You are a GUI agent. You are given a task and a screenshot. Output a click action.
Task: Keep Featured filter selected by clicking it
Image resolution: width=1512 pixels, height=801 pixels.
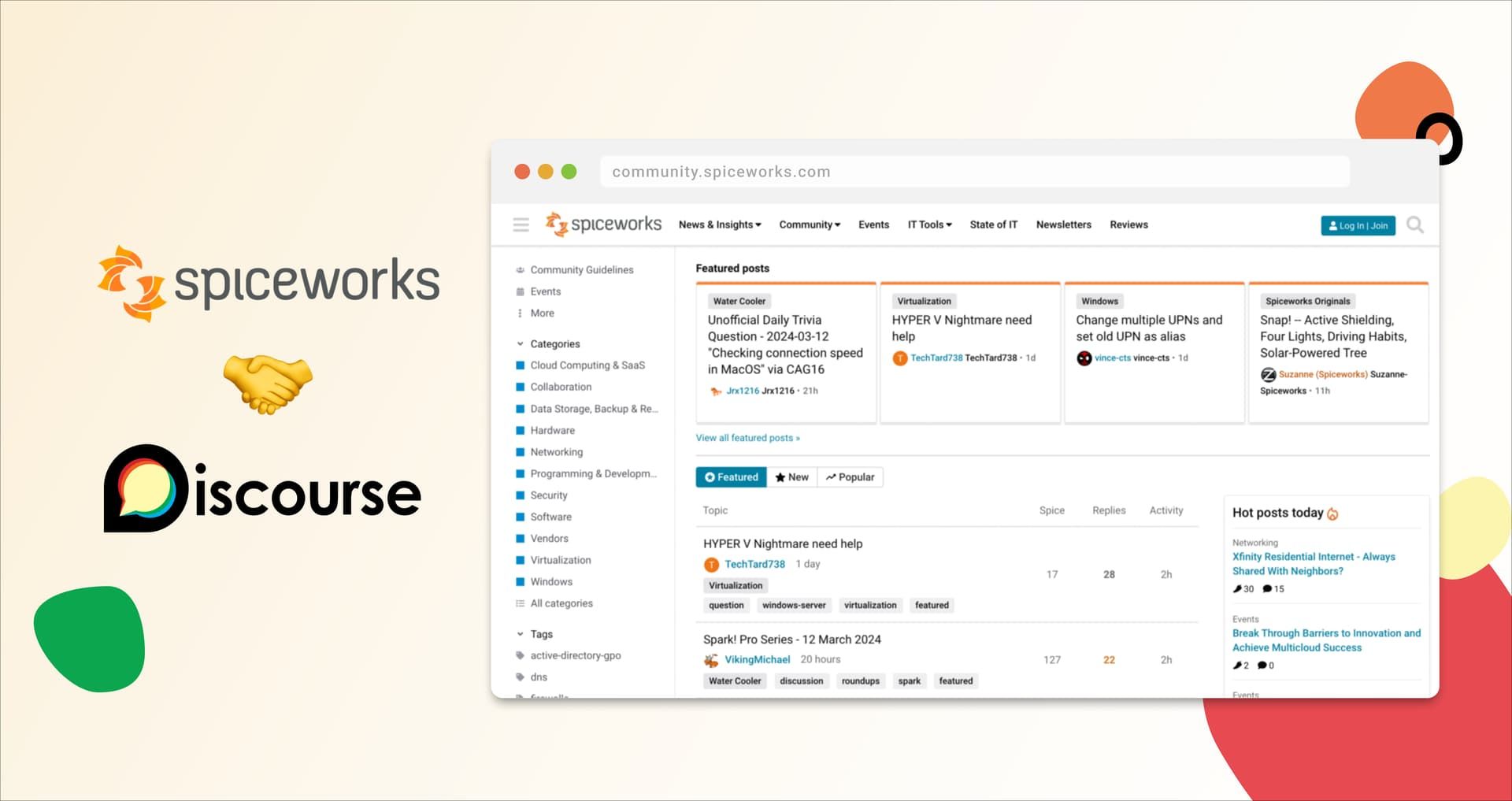[730, 477]
